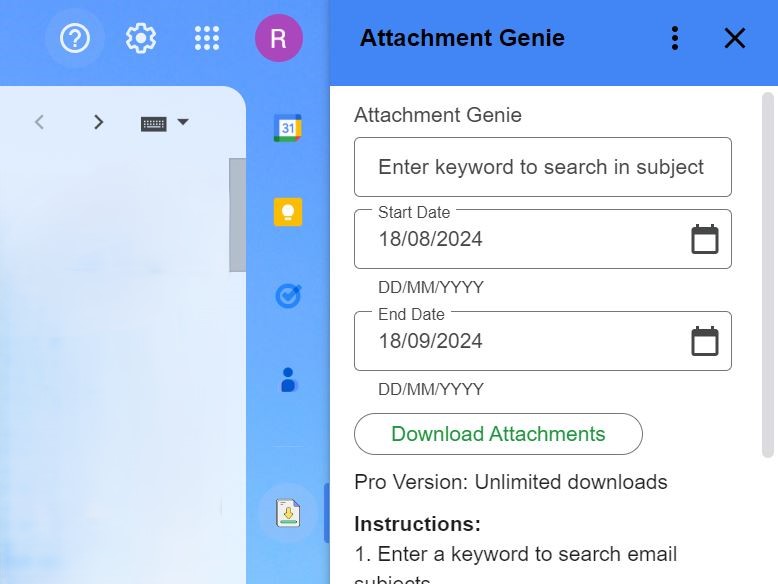778x584 pixels.
Task: Close the Attachment Genie panel
Action: point(734,38)
